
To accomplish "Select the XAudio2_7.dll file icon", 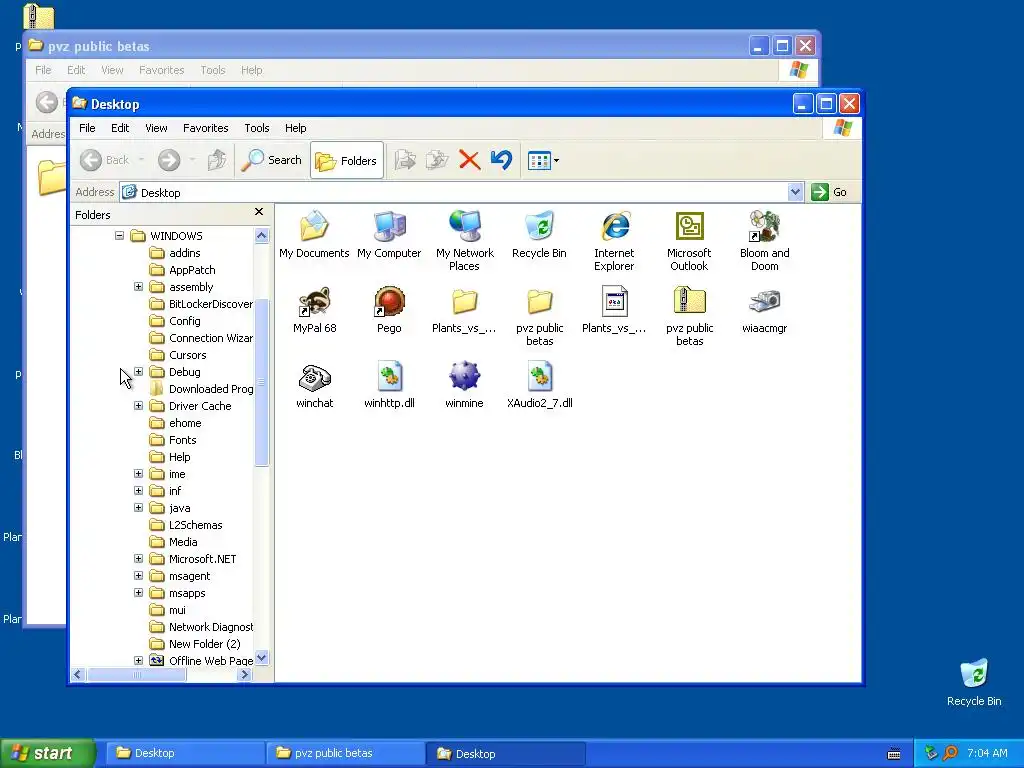I will click(x=539, y=377).
